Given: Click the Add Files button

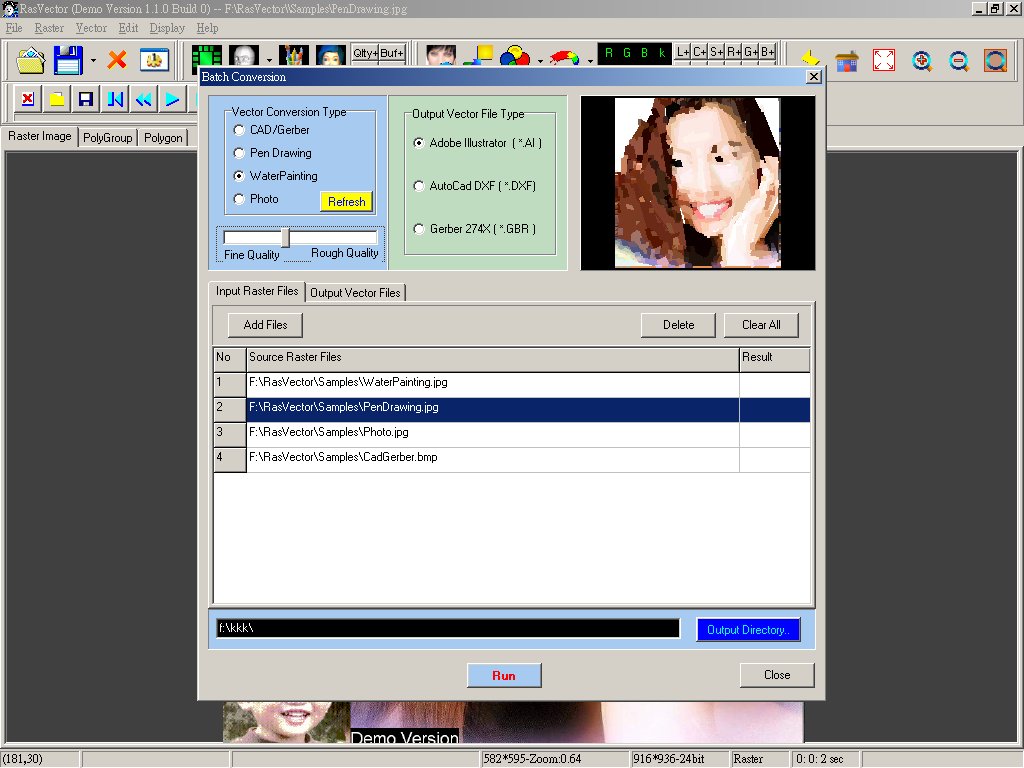Looking at the screenshot, I should point(265,325).
